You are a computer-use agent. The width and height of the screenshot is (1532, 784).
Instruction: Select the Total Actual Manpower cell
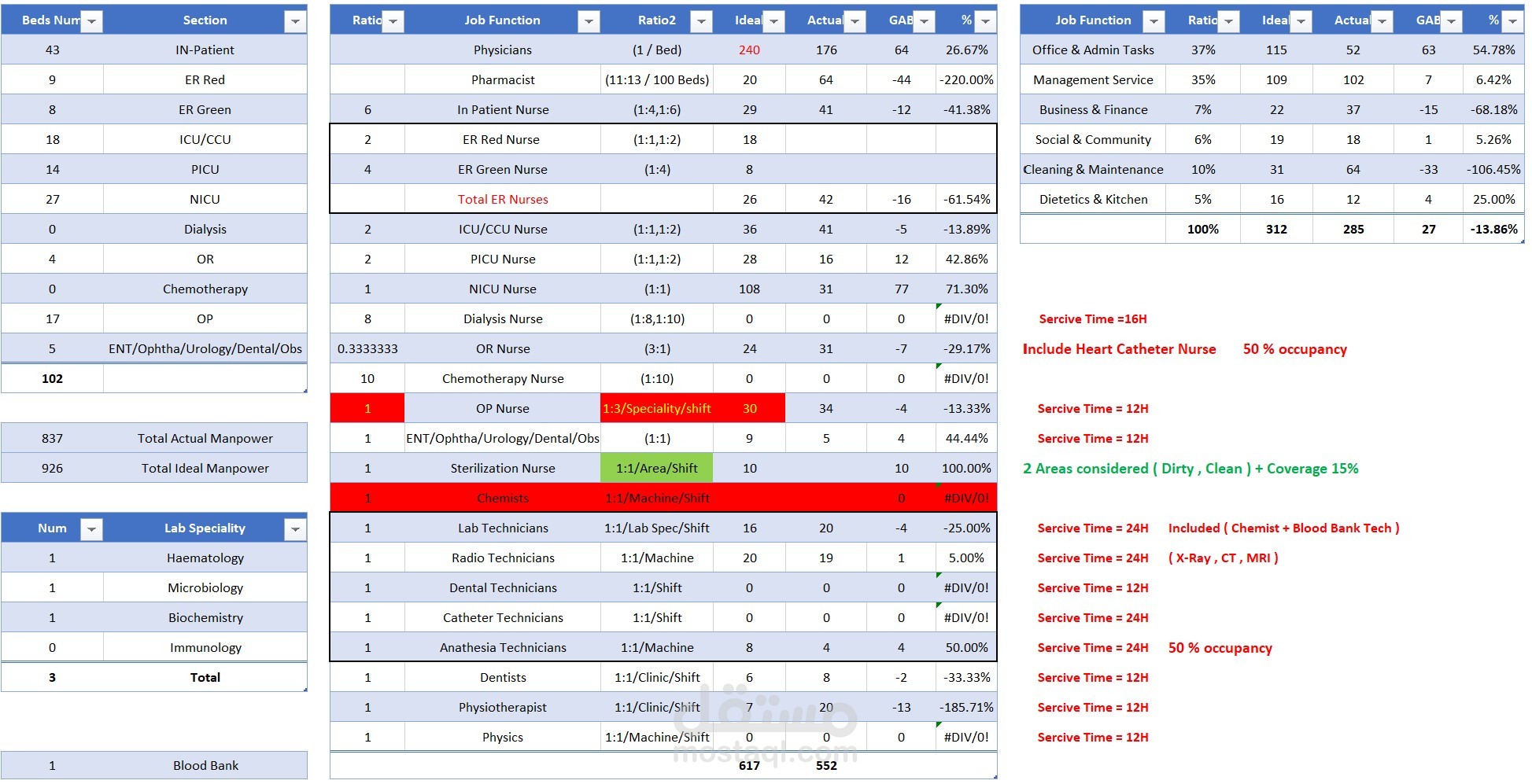205,438
